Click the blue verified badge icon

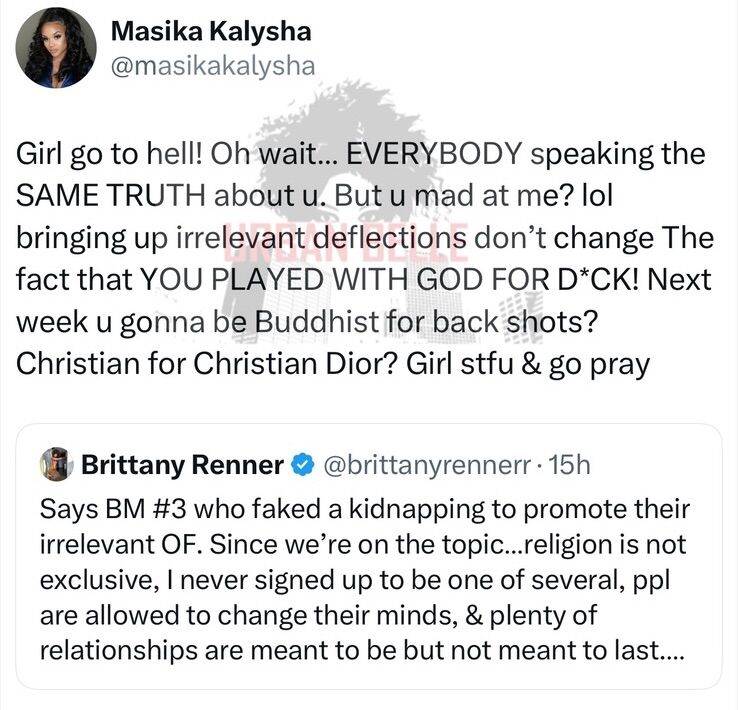click(303, 465)
